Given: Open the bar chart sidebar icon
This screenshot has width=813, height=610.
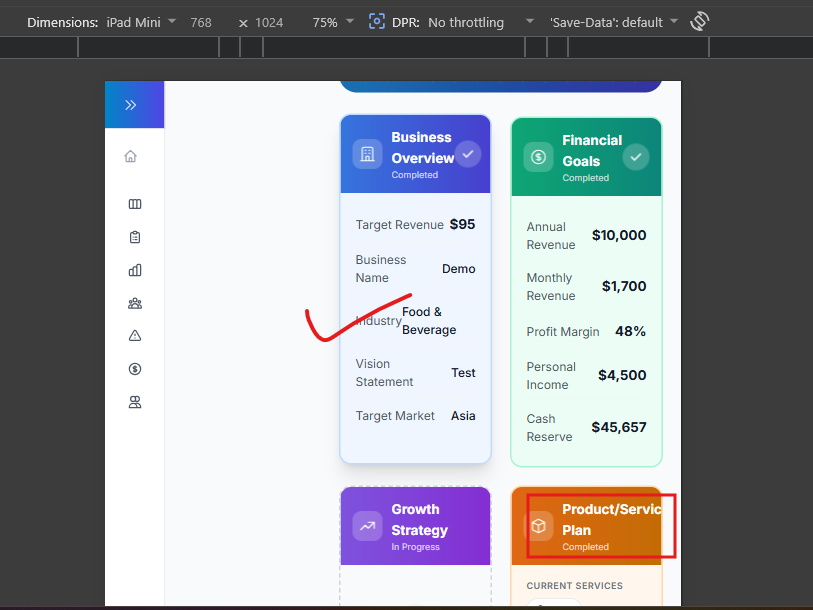Looking at the screenshot, I should [135, 270].
